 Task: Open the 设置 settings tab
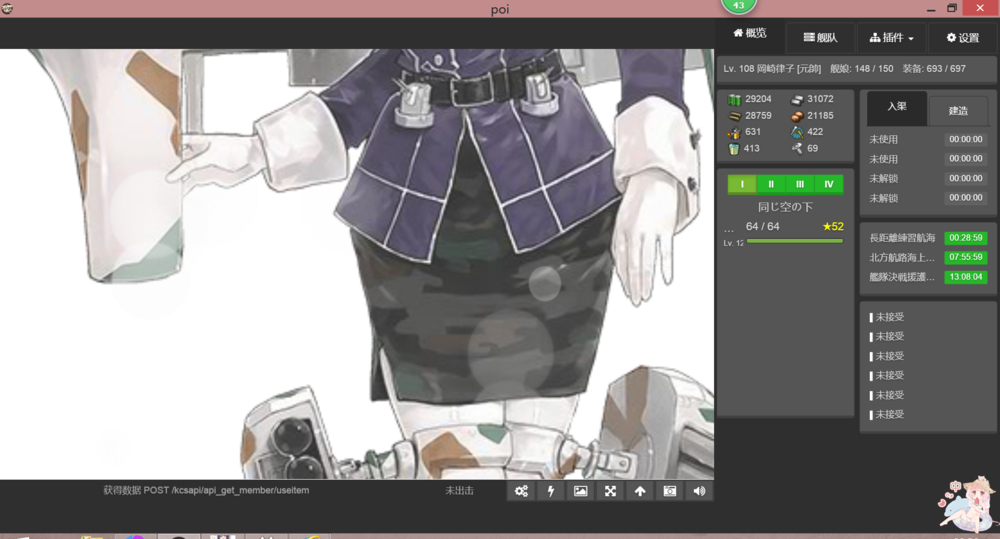pos(963,38)
